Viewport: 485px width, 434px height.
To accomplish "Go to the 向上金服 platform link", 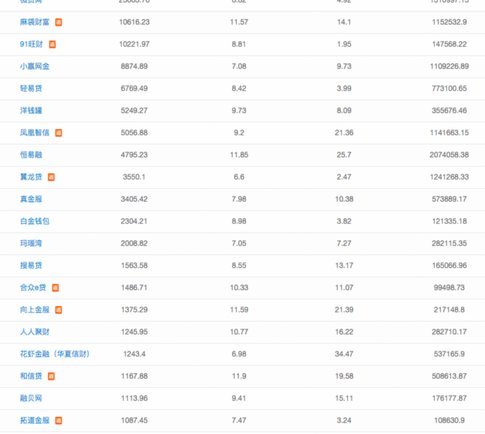I will click(x=35, y=310).
